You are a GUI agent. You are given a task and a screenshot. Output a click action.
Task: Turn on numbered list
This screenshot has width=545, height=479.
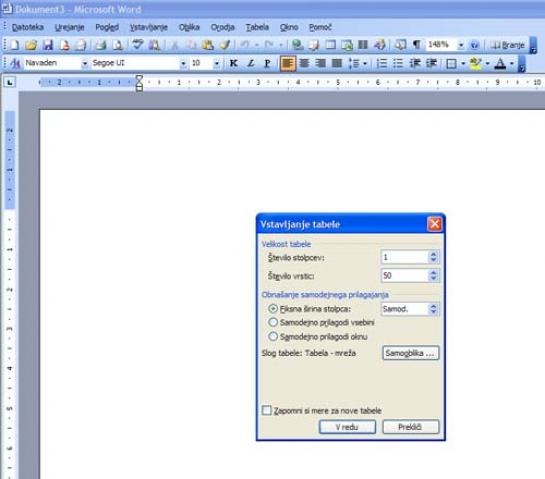click(382, 63)
